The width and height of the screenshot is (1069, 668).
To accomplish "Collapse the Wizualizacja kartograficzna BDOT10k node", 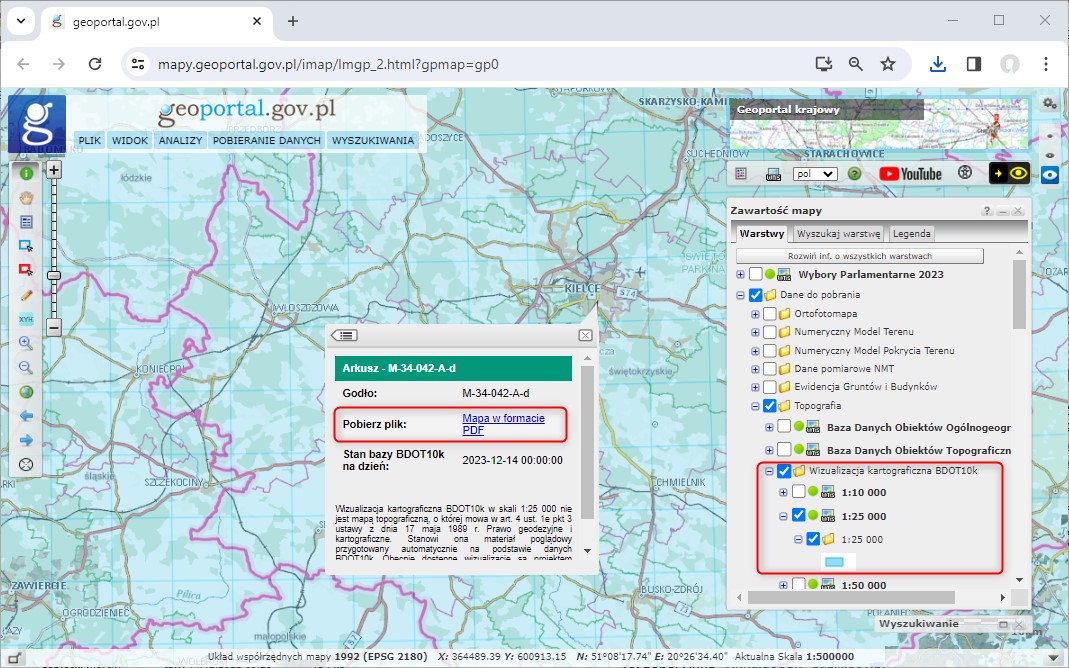I will pos(770,471).
